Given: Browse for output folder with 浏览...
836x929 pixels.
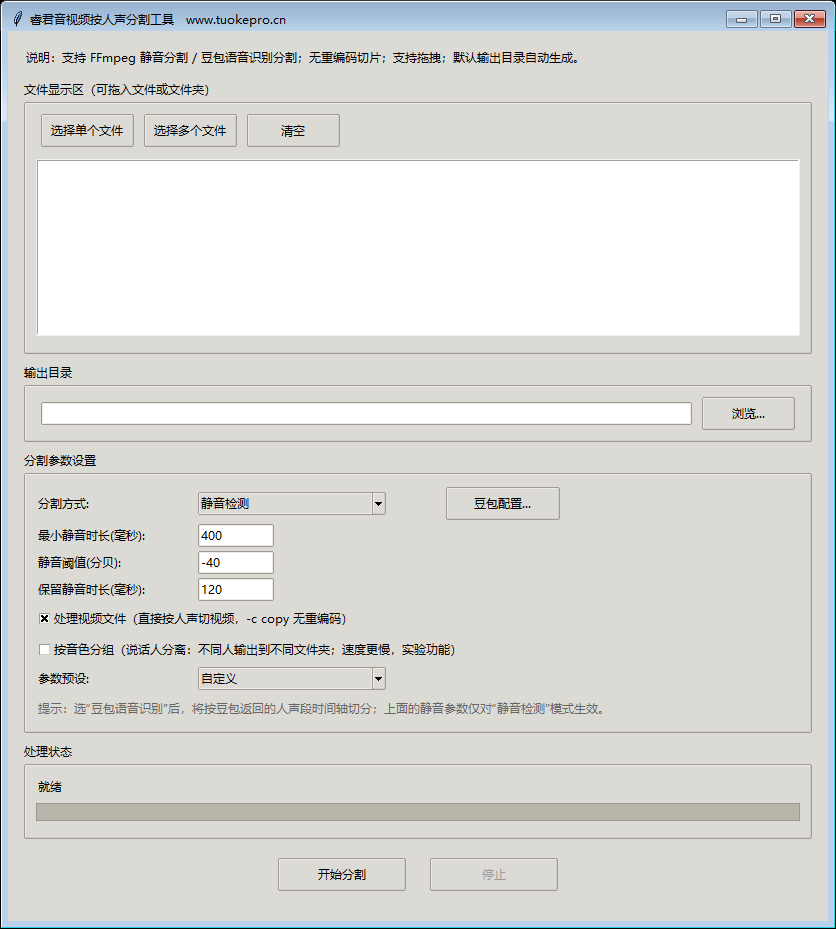Looking at the screenshot, I should [x=748, y=414].
